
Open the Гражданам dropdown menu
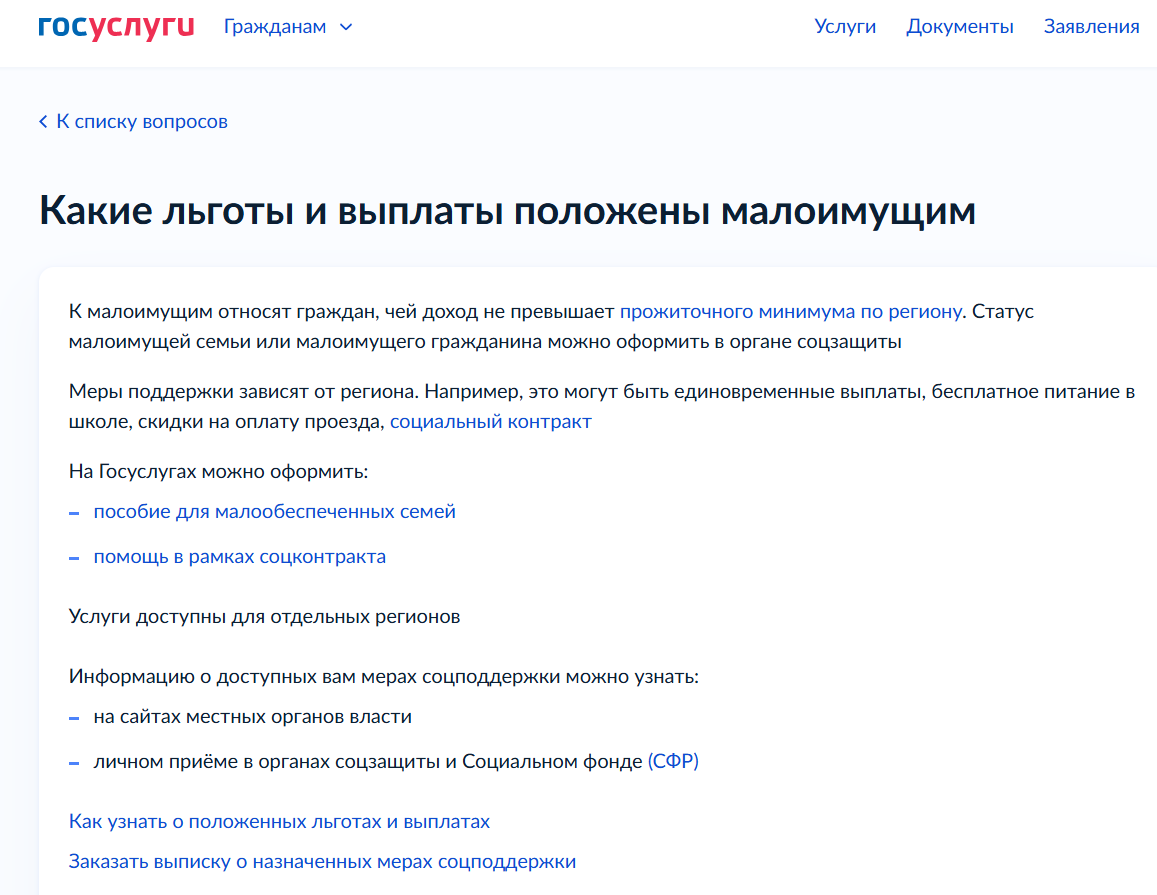tap(275, 27)
